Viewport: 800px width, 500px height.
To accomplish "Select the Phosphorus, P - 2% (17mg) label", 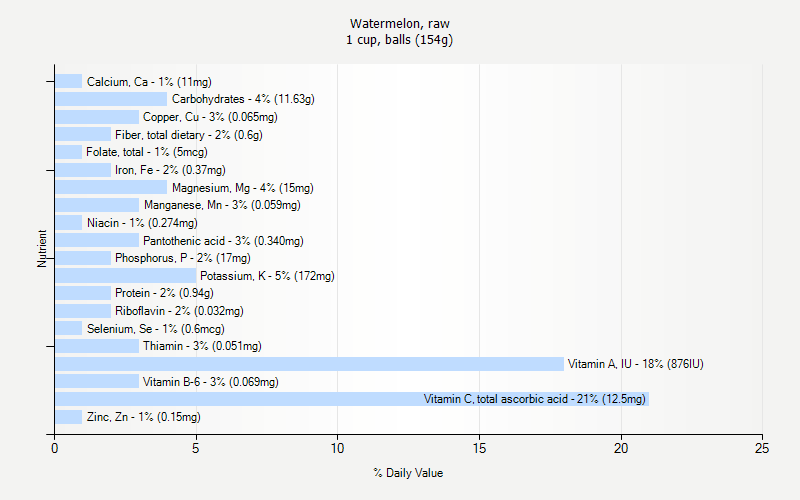I will pyautogui.click(x=183, y=258).
